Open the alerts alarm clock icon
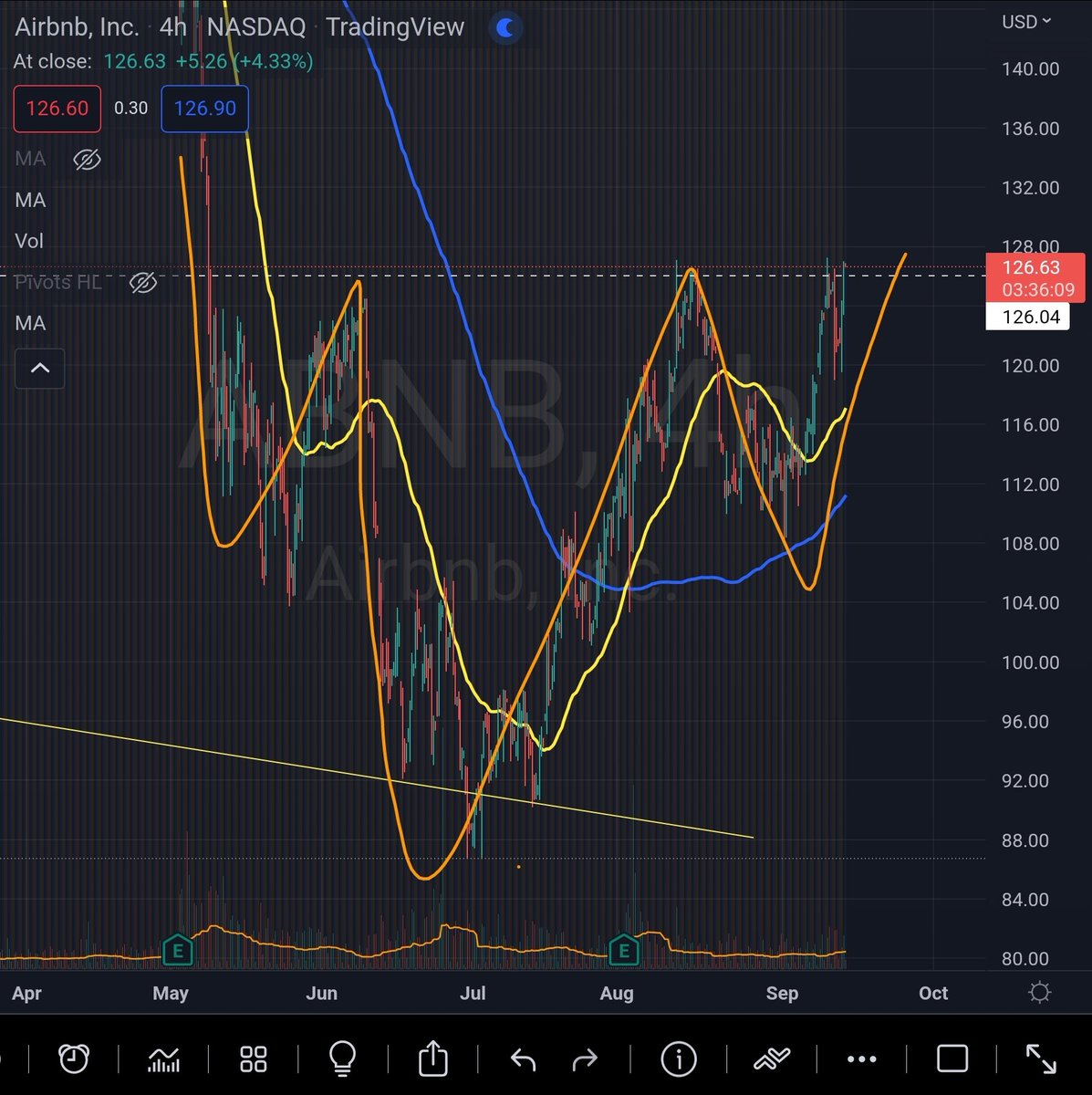Screen dimensions: 1092x1095 pyautogui.click(x=73, y=1058)
